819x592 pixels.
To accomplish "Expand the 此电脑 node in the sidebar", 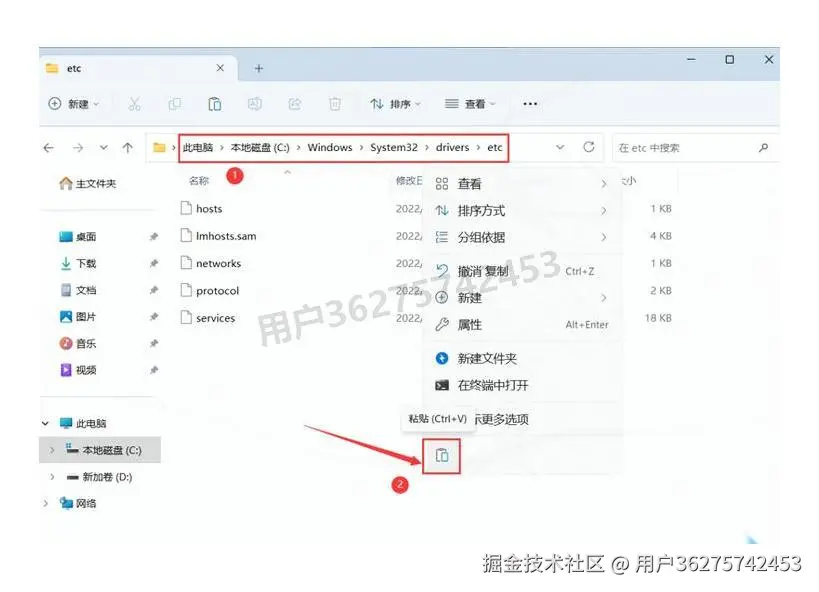I will click(44, 423).
